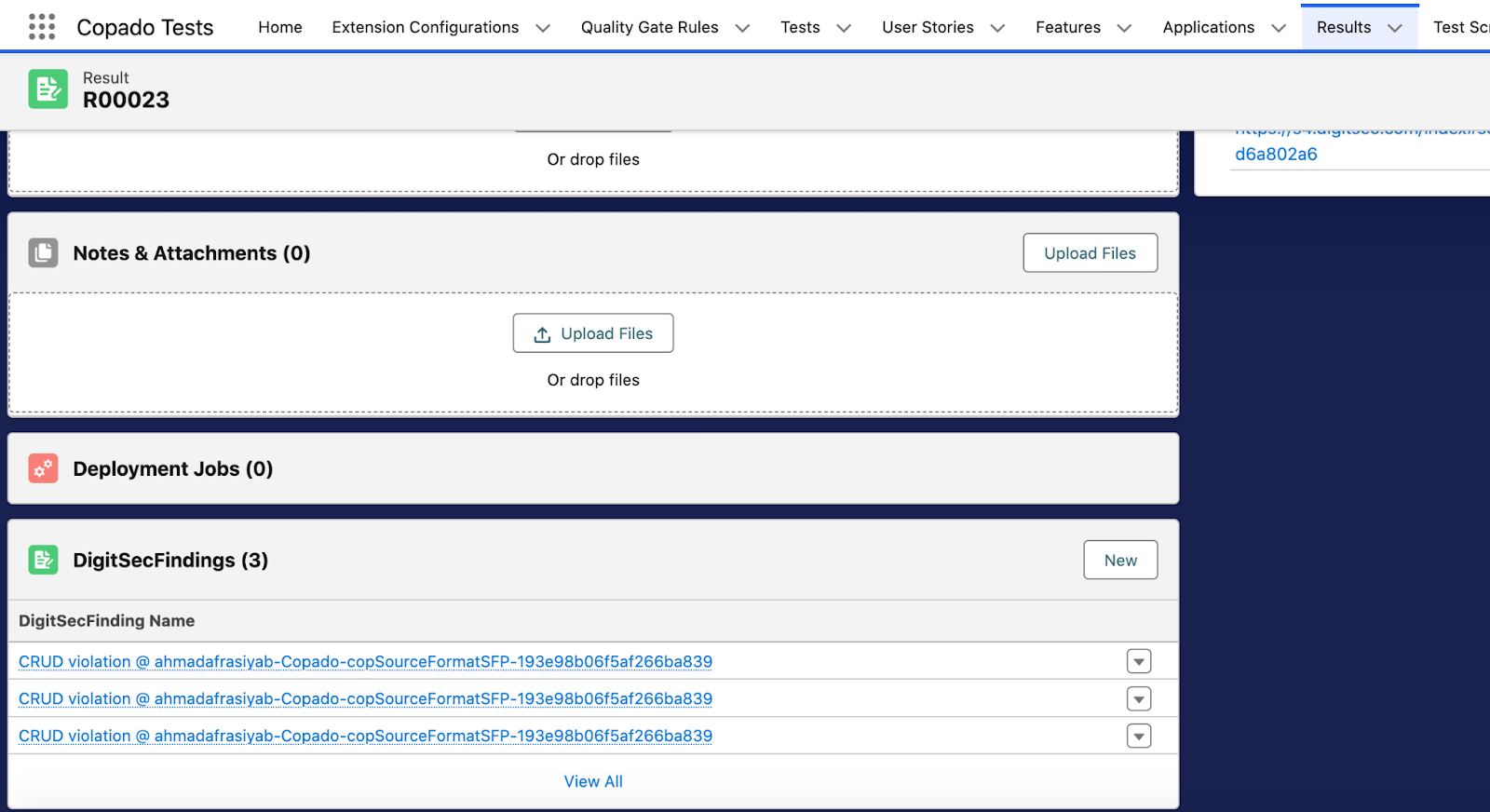The width and height of the screenshot is (1490, 812).
Task: Open the Extension Configurations tab
Action: click(426, 27)
